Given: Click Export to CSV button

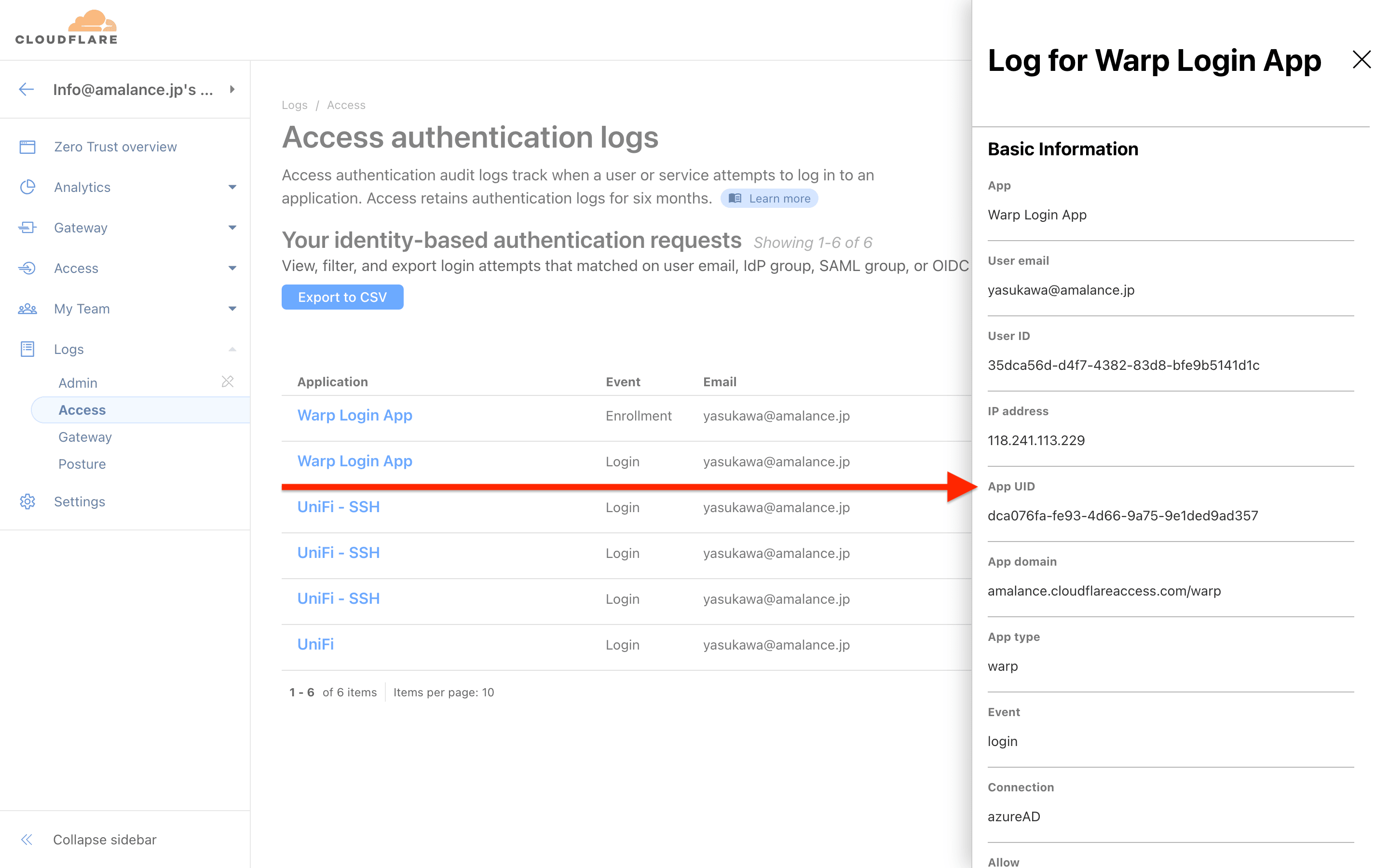Looking at the screenshot, I should (x=342, y=298).
